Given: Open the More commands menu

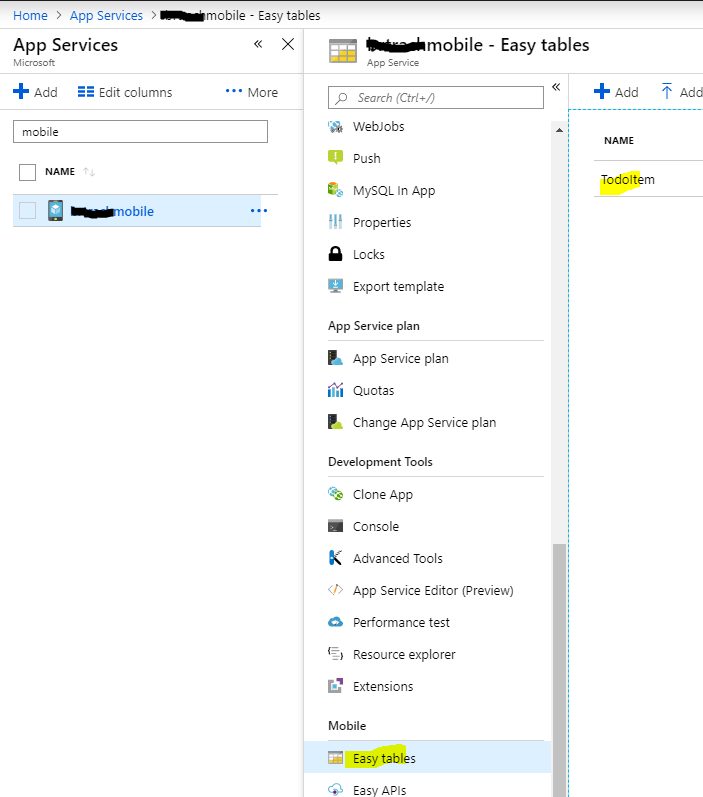Looking at the screenshot, I should pyautogui.click(x=252, y=92).
